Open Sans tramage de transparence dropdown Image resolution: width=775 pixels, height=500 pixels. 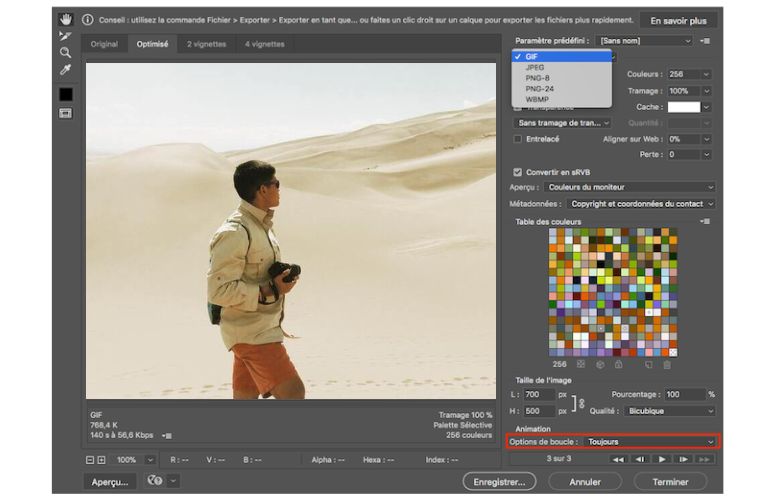pyautogui.click(x=562, y=123)
